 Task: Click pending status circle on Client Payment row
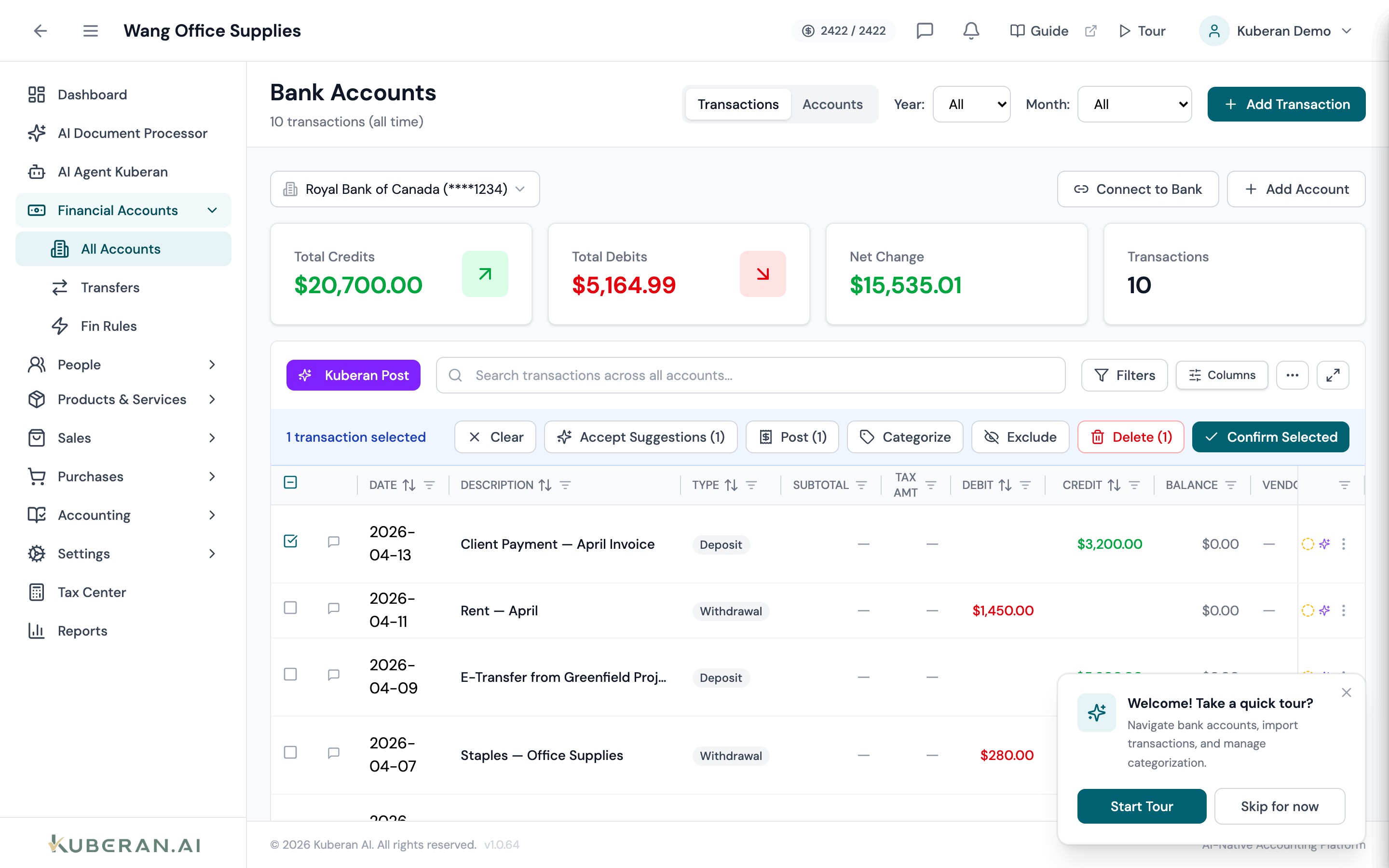point(1307,543)
